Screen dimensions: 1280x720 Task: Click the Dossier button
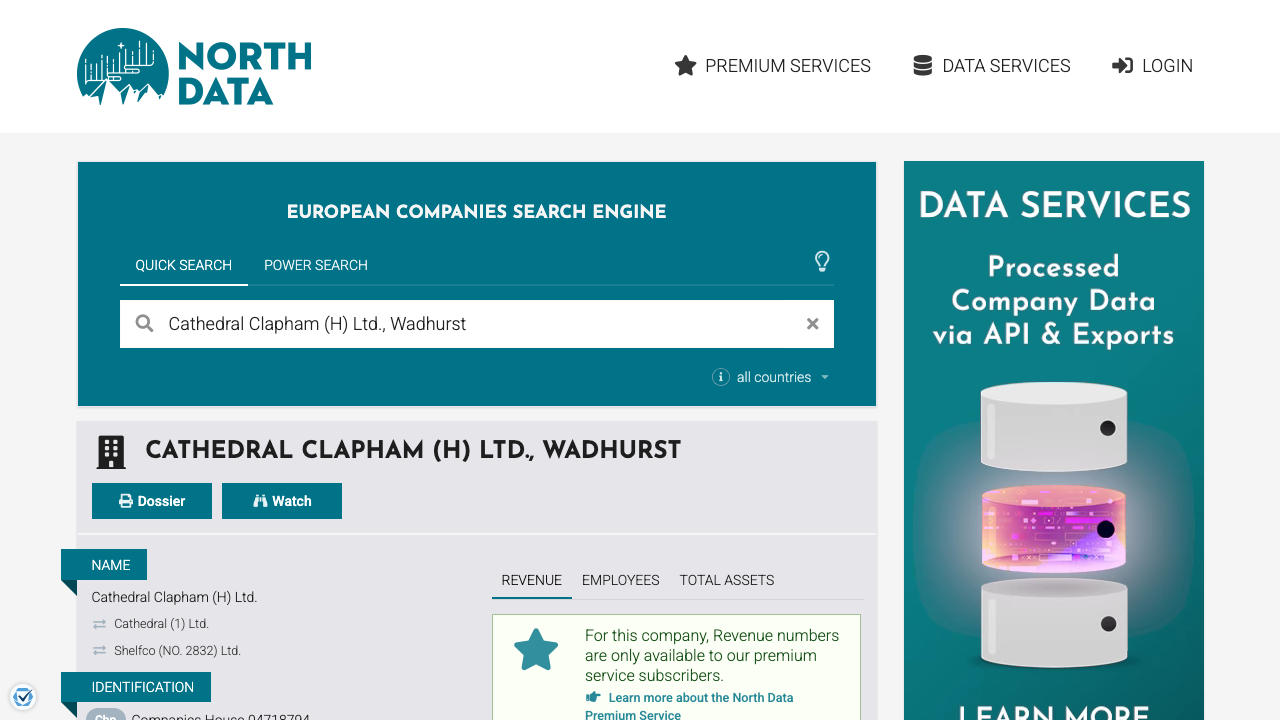click(x=151, y=500)
